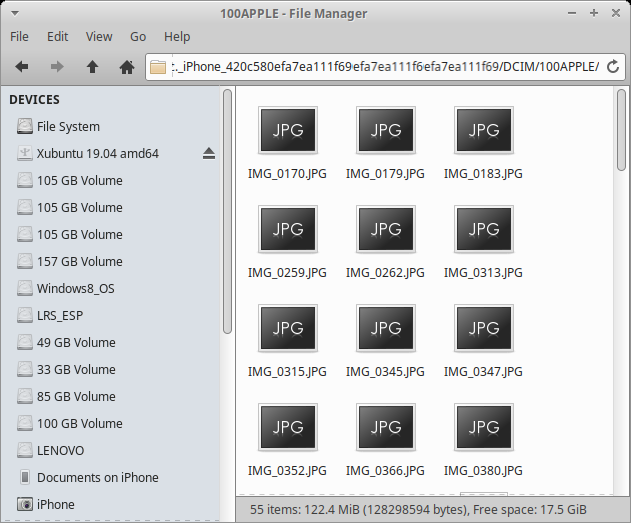
Task: Open the 33 GB Volume
Action: point(110,369)
